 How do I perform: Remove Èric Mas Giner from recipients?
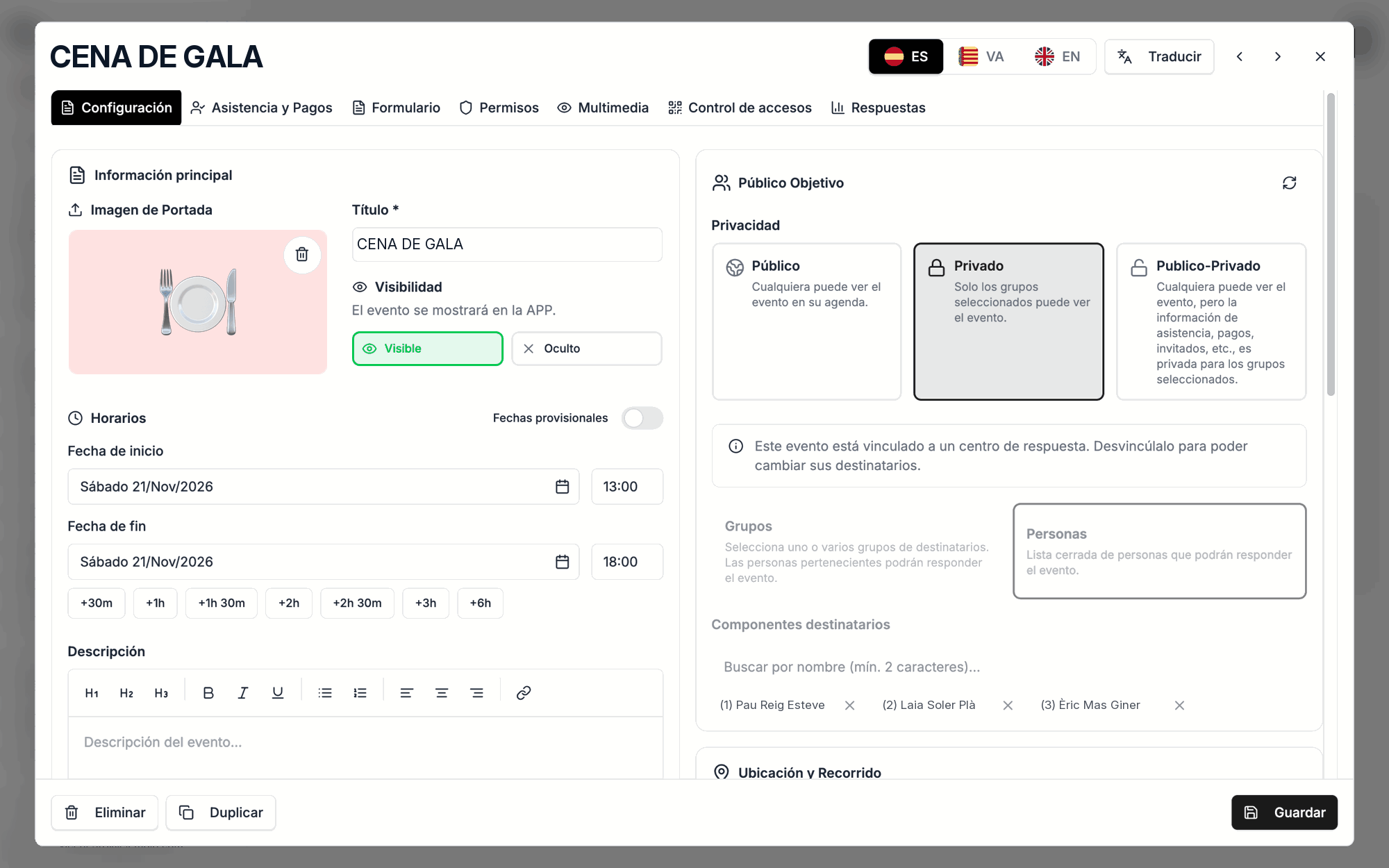[1179, 706]
